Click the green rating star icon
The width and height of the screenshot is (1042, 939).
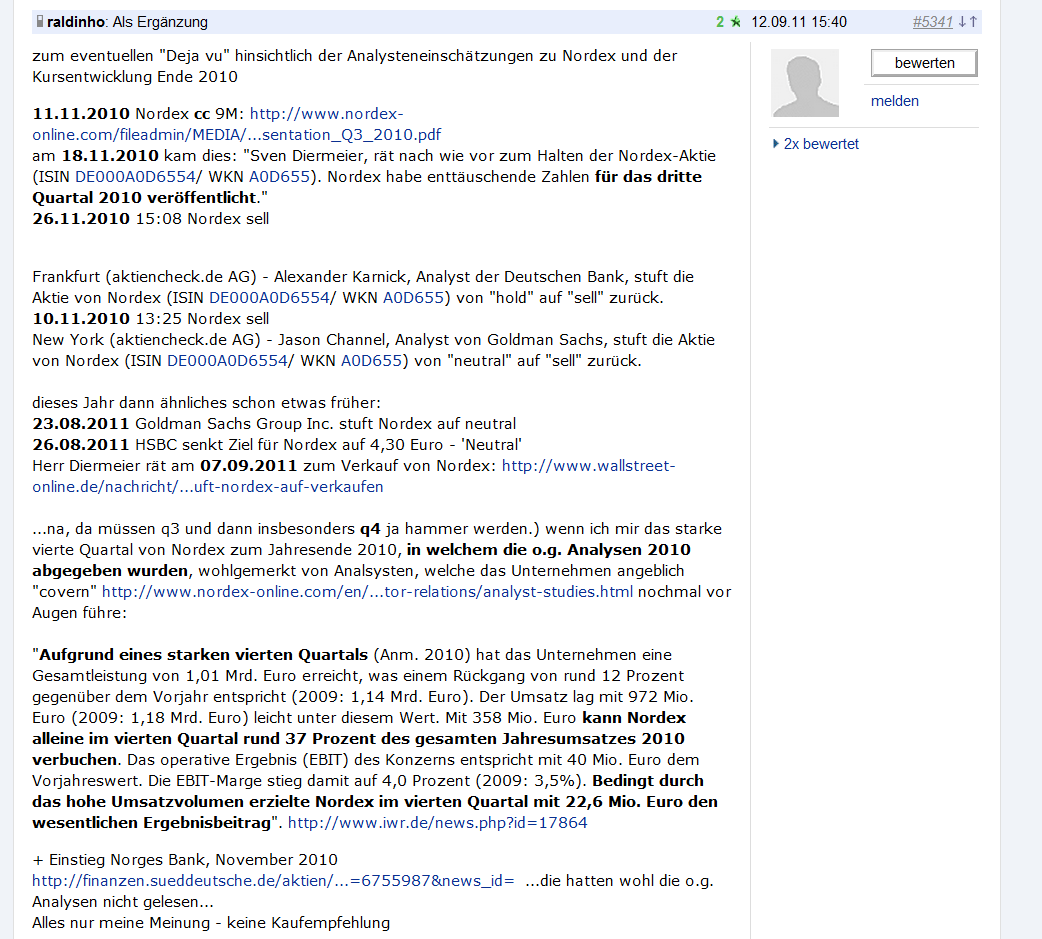(736, 22)
